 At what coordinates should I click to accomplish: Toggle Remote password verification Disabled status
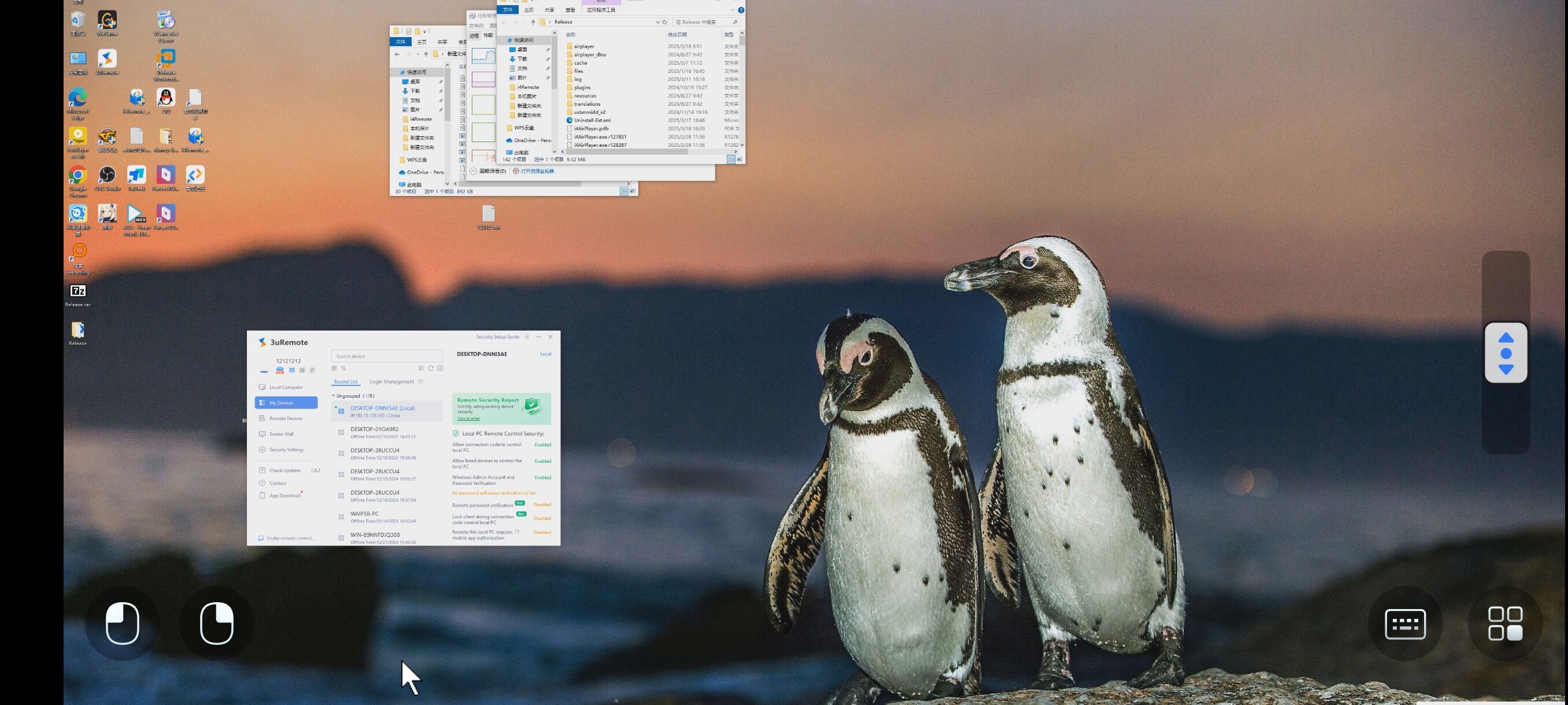coord(542,505)
